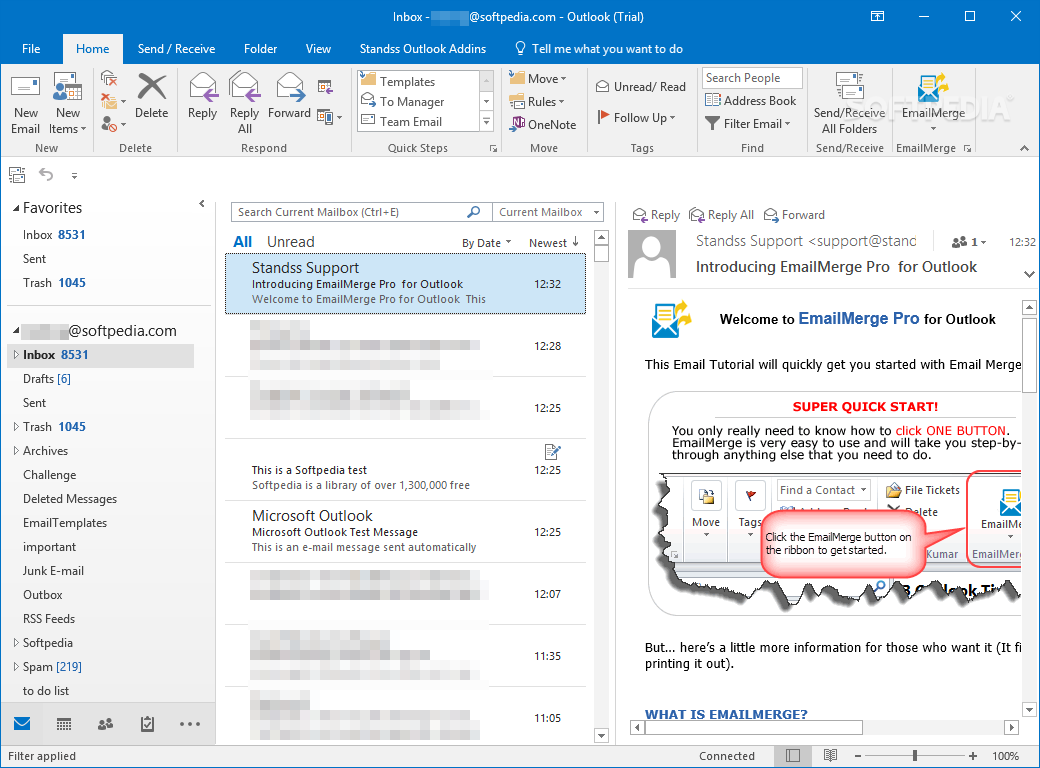Open the More respond options icon
The width and height of the screenshot is (1040, 768).
point(329,117)
